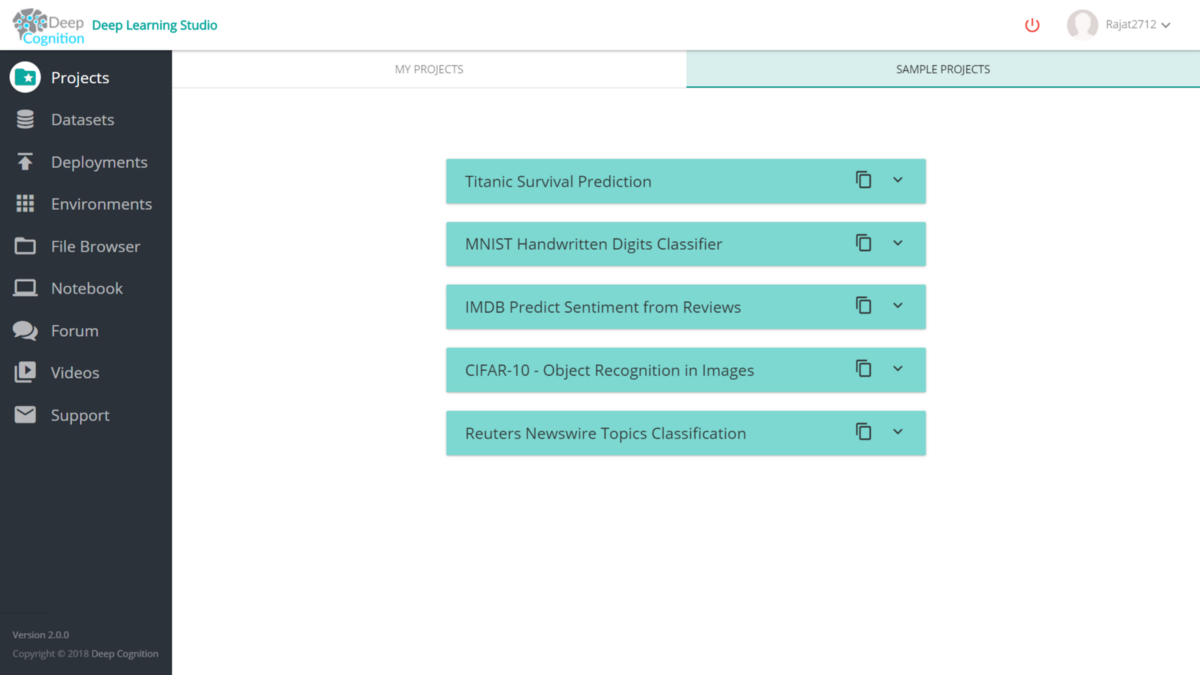Screen dimensions: 1200x675
Task: Click the CIFAR-10 Object Recognition in Images title
Action: (x=609, y=370)
